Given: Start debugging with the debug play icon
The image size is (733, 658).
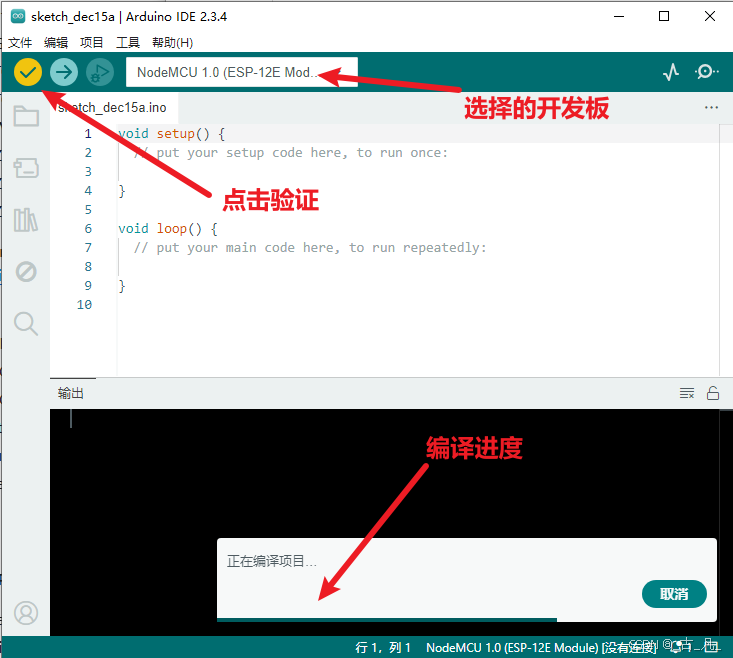Looking at the screenshot, I should tap(100, 72).
